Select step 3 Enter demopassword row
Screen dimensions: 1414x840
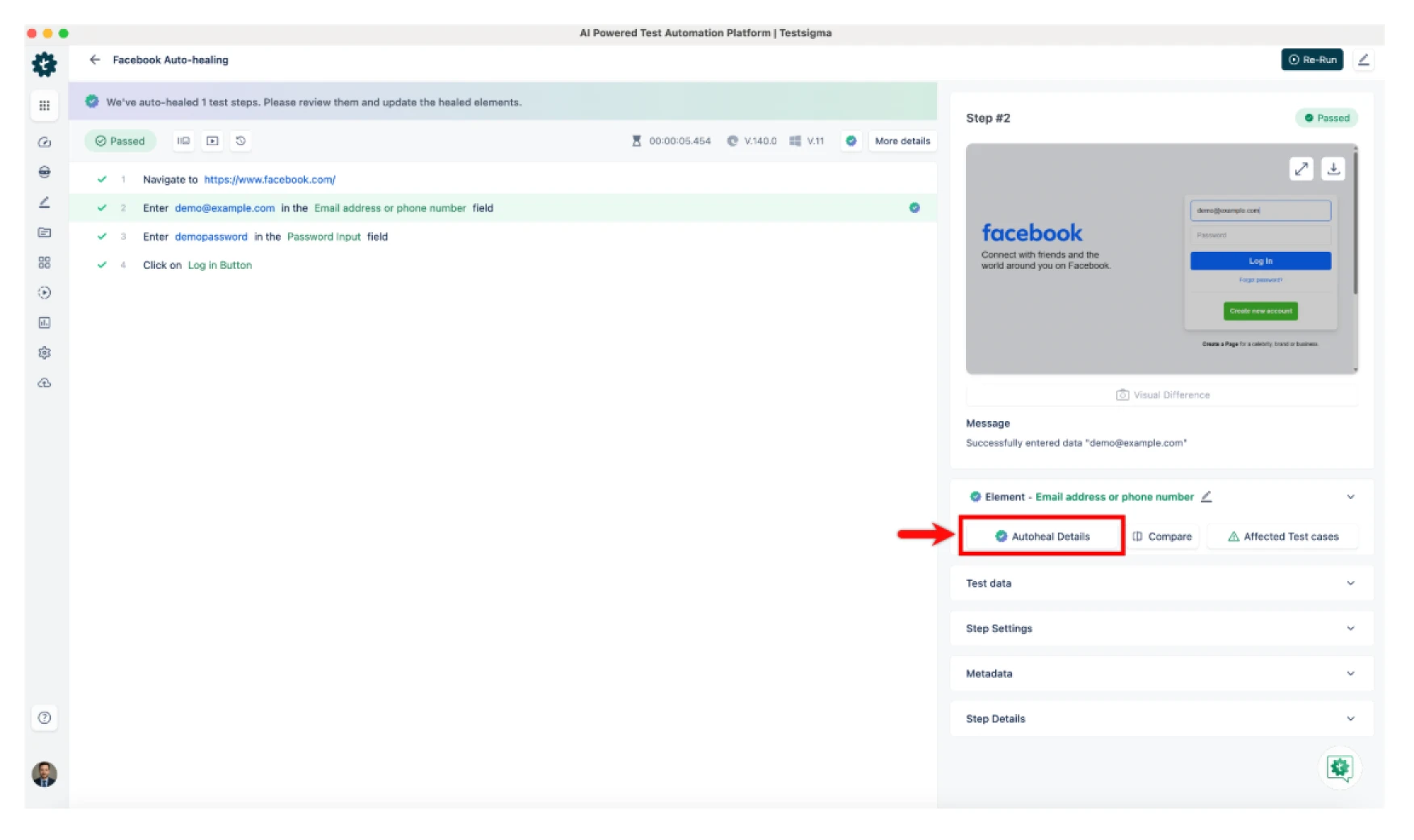[503, 236]
